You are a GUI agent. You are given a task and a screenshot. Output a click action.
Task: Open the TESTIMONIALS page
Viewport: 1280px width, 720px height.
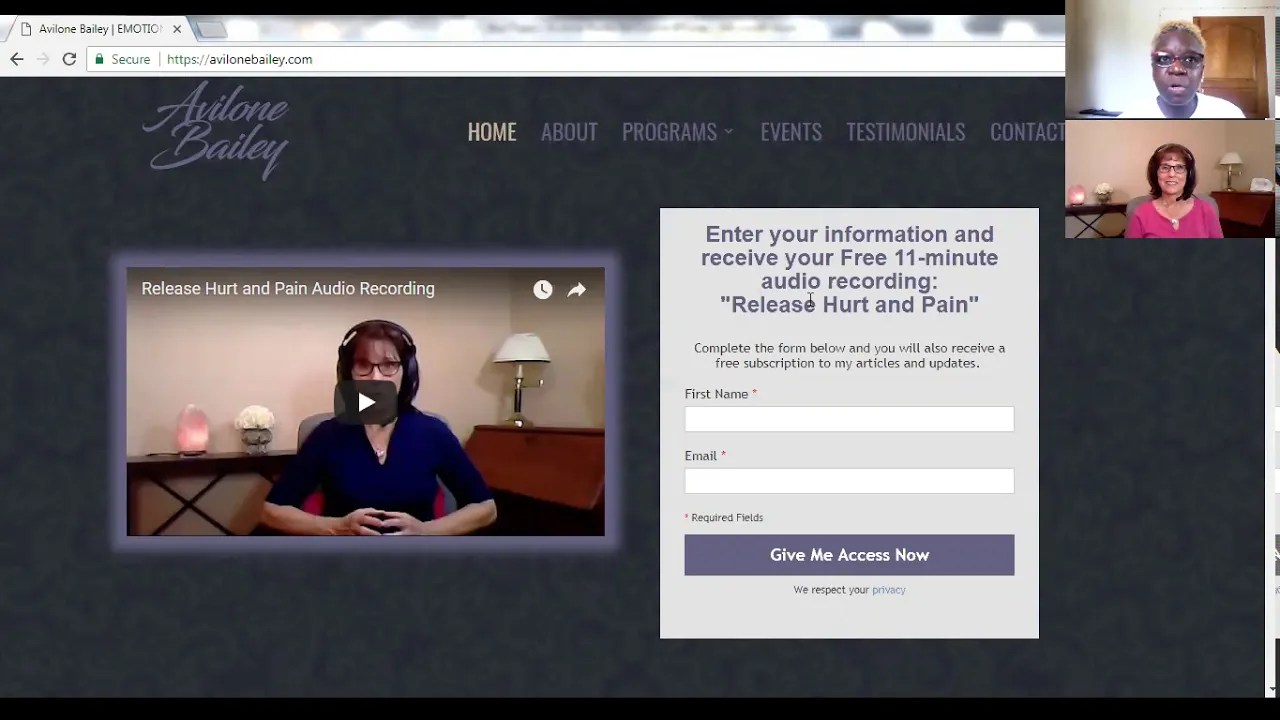click(x=906, y=132)
